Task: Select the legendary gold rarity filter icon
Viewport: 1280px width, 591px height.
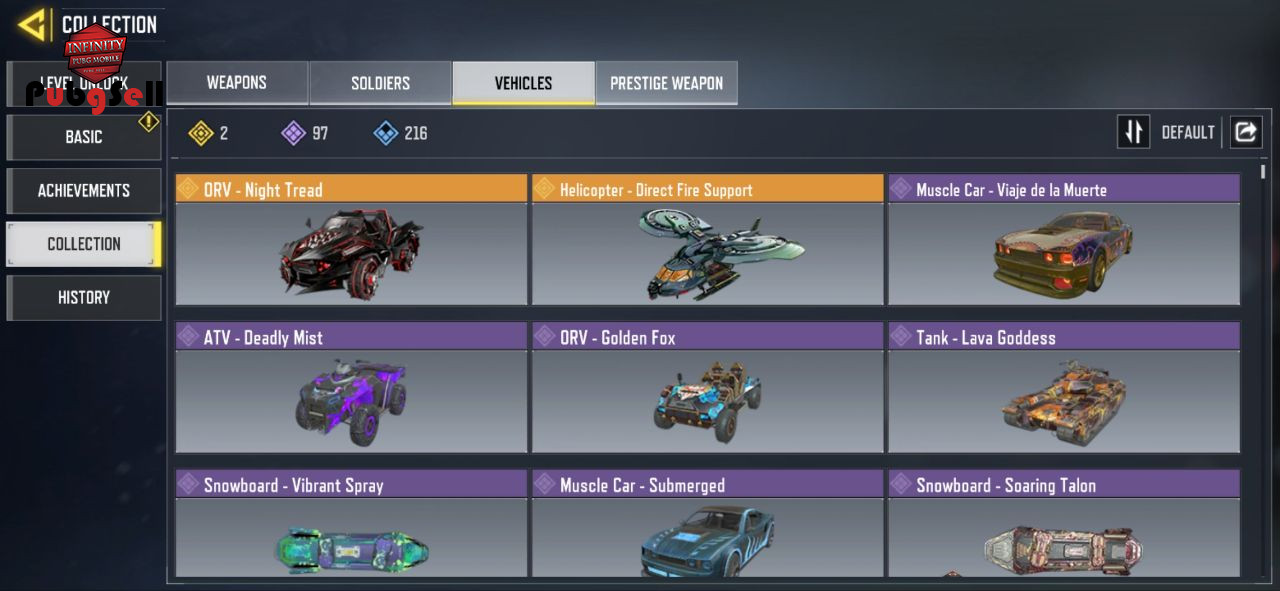Action: click(201, 133)
